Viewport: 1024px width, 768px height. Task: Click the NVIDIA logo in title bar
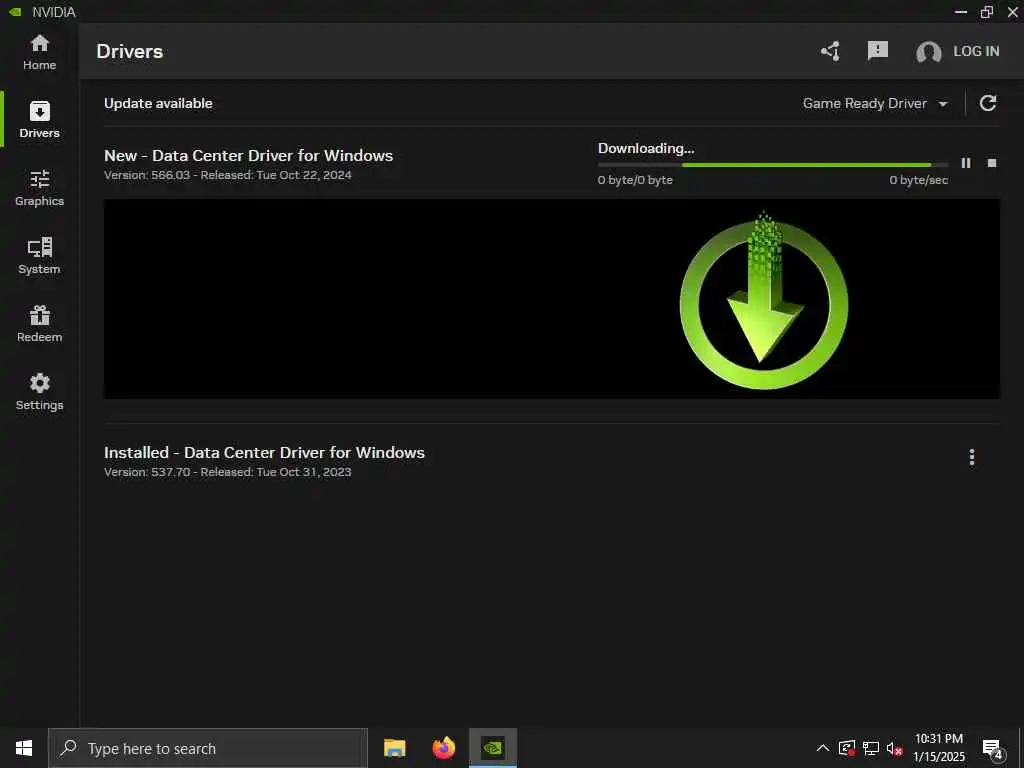[x=16, y=12]
